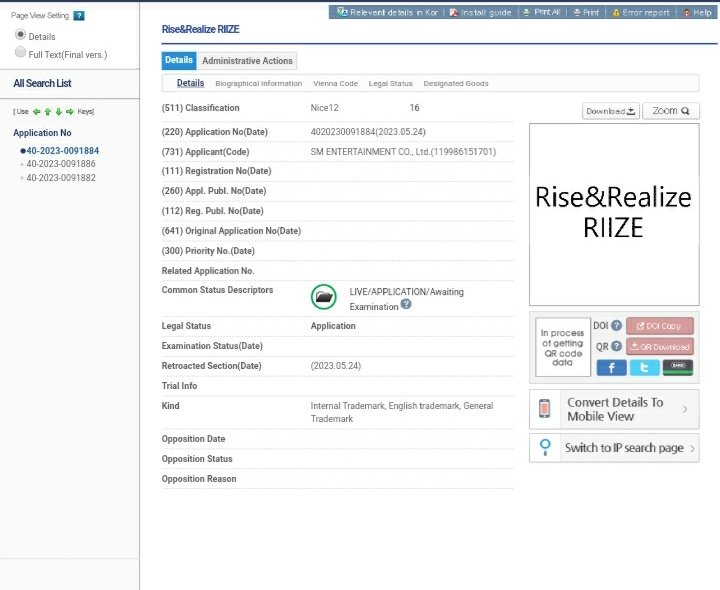
Task: Click the Application No heading in sidebar
Action: pyautogui.click(x=42, y=133)
